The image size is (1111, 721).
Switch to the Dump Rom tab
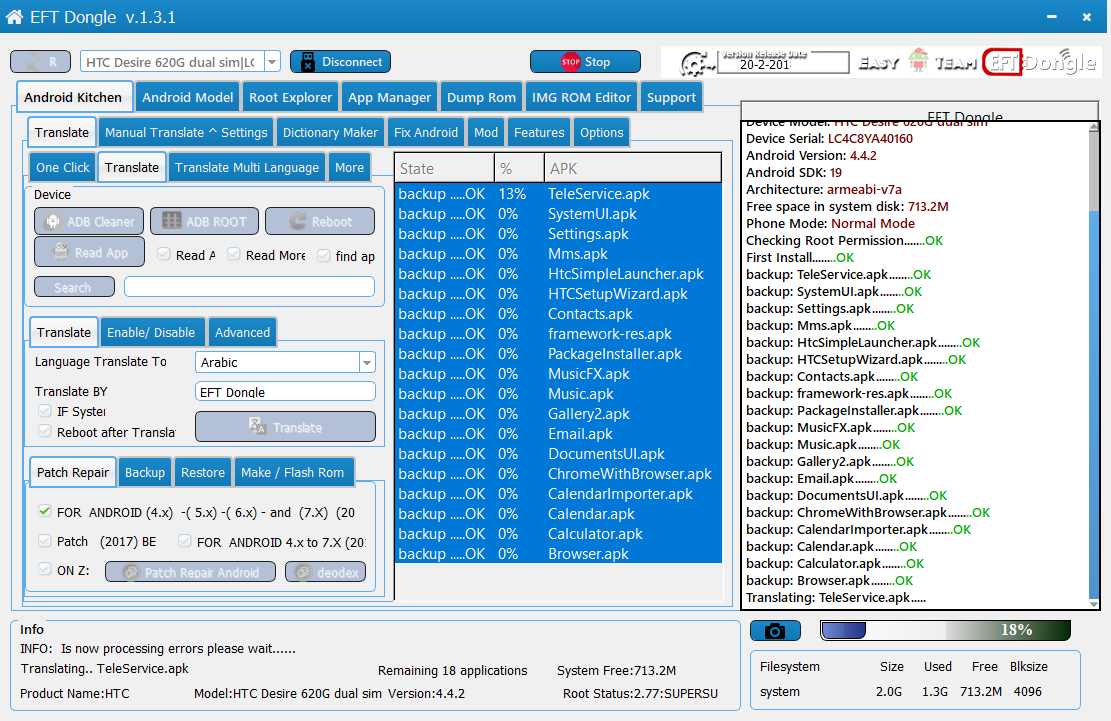coord(481,97)
